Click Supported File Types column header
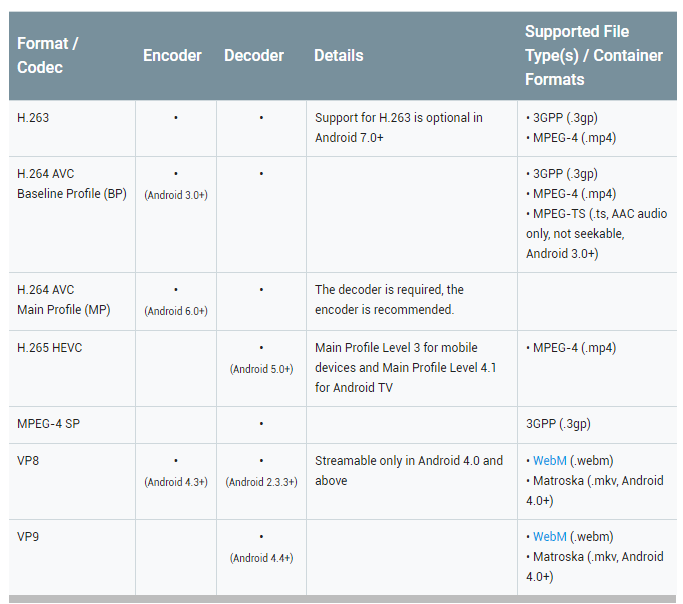 point(594,55)
